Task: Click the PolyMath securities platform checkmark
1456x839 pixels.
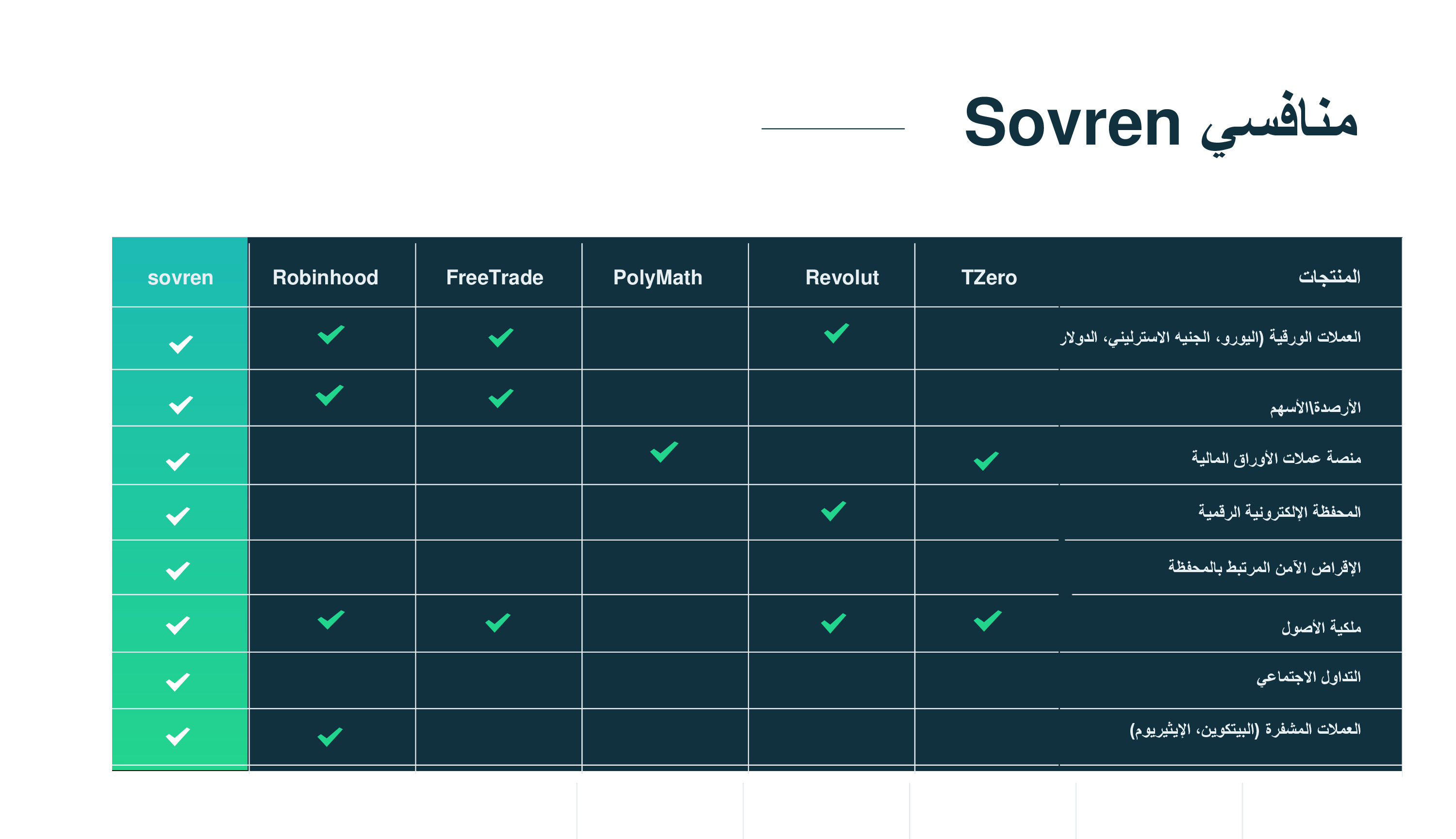Action: coord(664,452)
